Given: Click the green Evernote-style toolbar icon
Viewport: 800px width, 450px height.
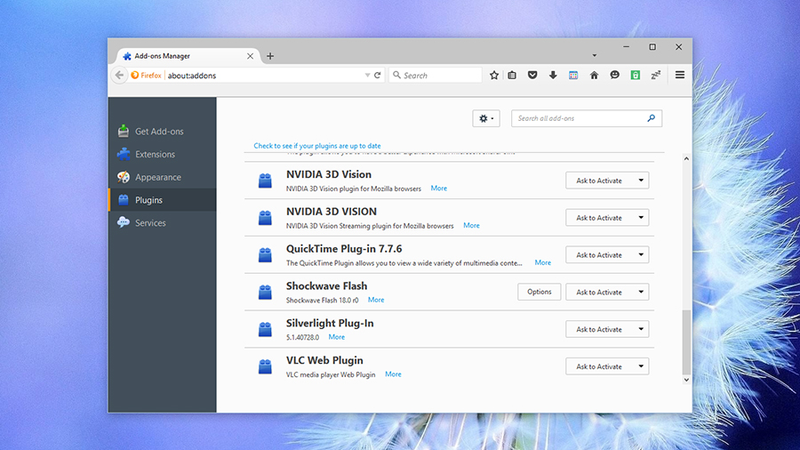Looking at the screenshot, I should 635,75.
